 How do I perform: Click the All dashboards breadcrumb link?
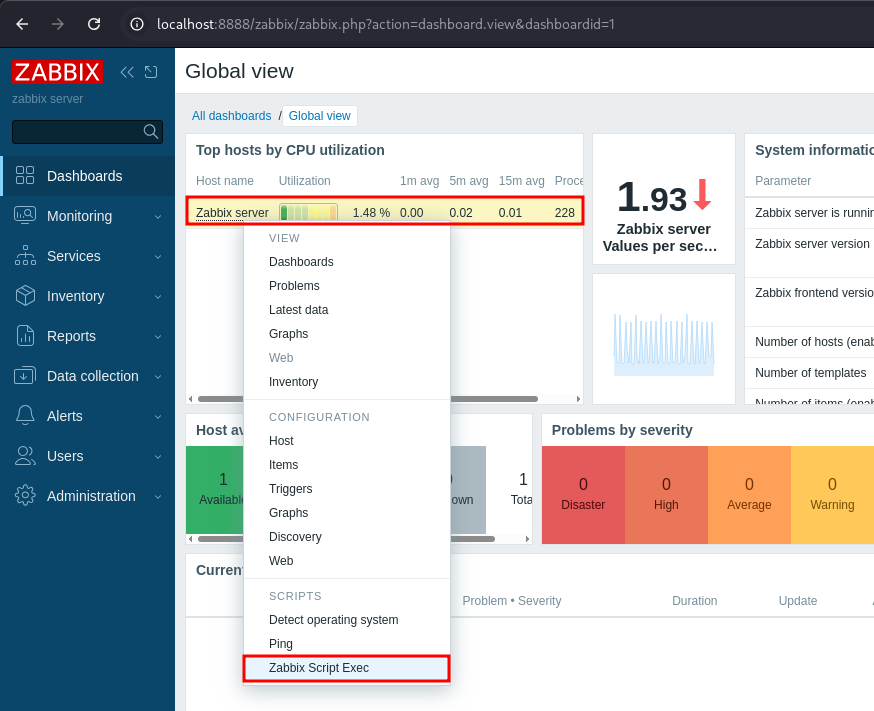point(231,116)
